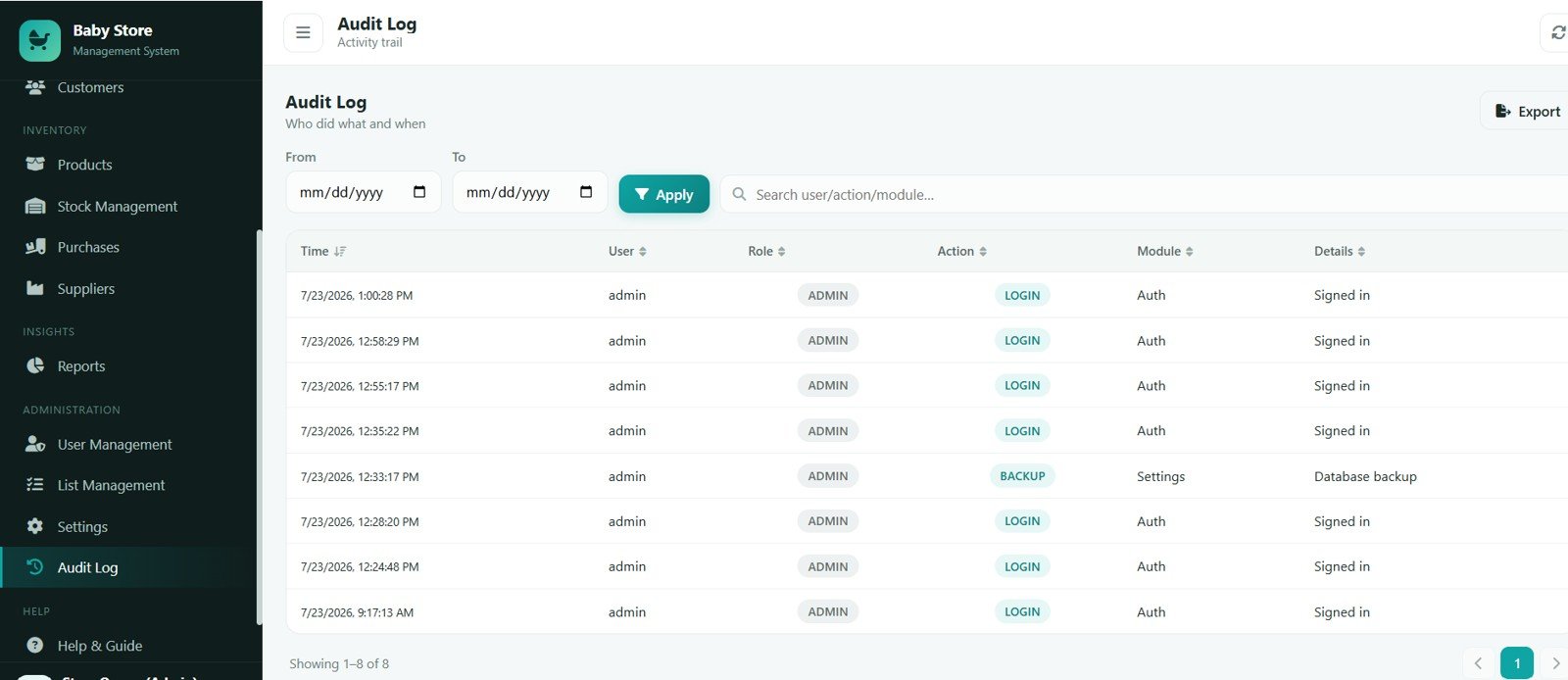This screenshot has width=1568, height=680.
Task: Click the 7/23/2026, 1:00:28 PM timestamp
Action: tap(357, 295)
